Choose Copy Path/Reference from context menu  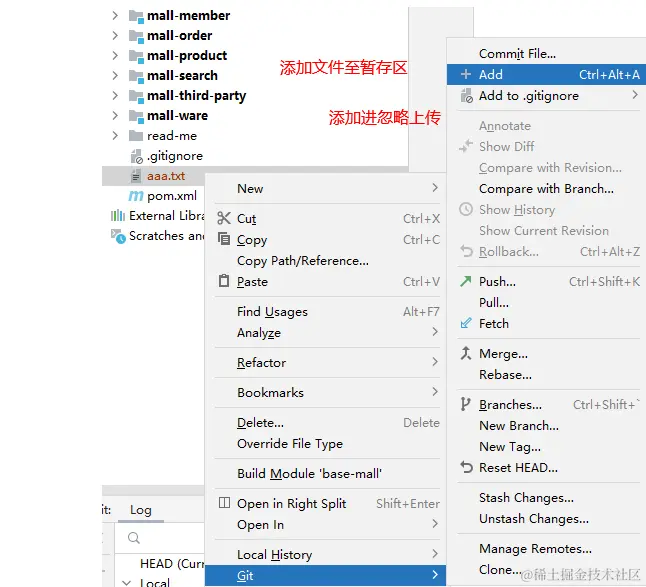pos(325,260)
